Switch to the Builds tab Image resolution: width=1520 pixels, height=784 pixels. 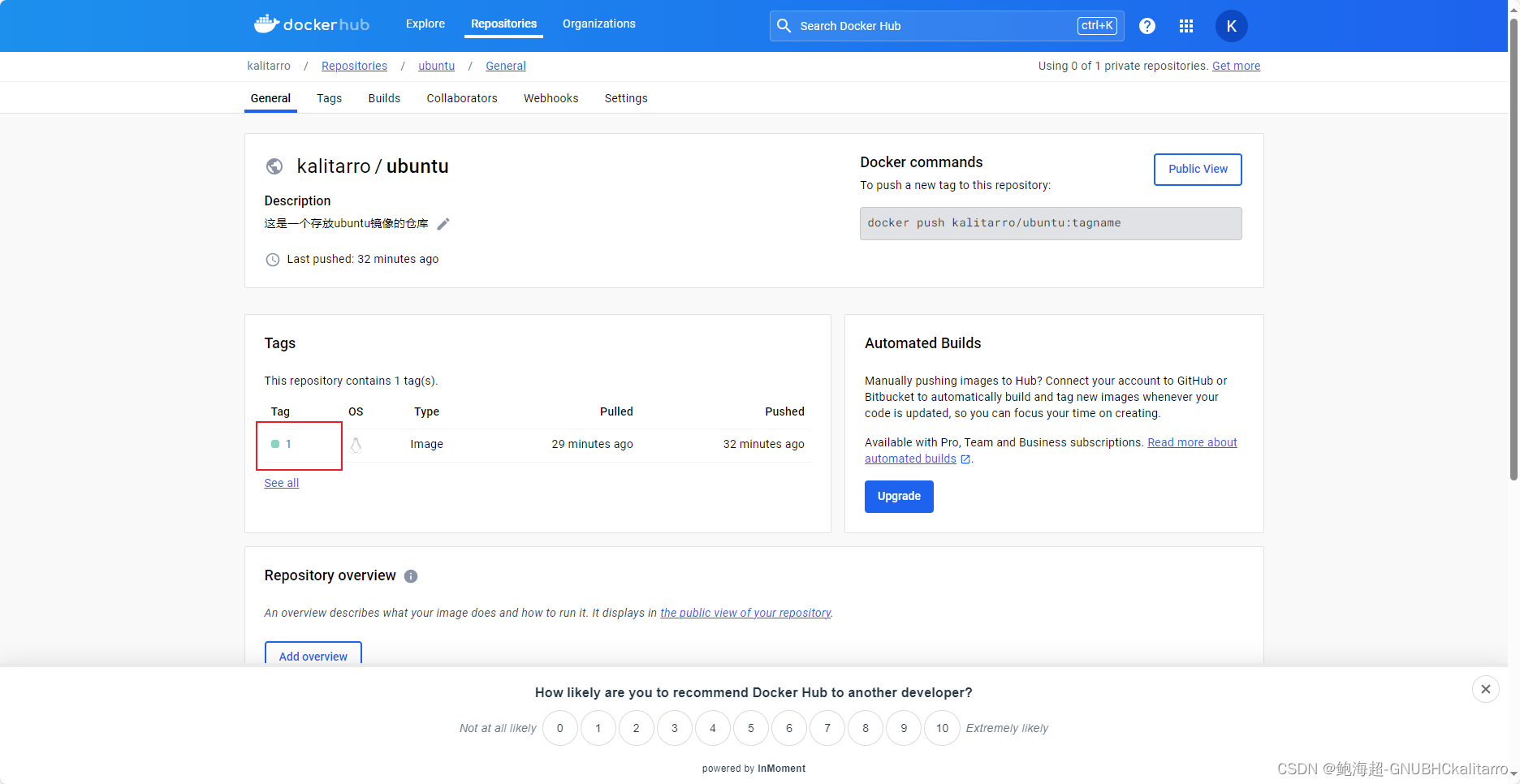pos(384,98)
